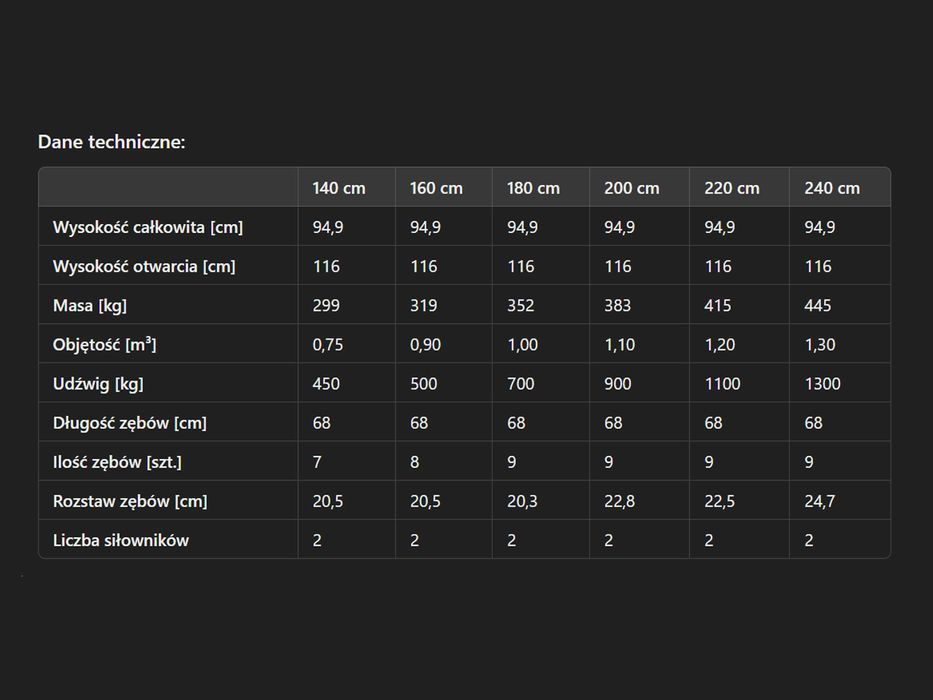This screenshot has height=700, width=933.
Task: Click the 'Wysokość całkowita [cm]' row label
Action: click(x=148, y=227)
